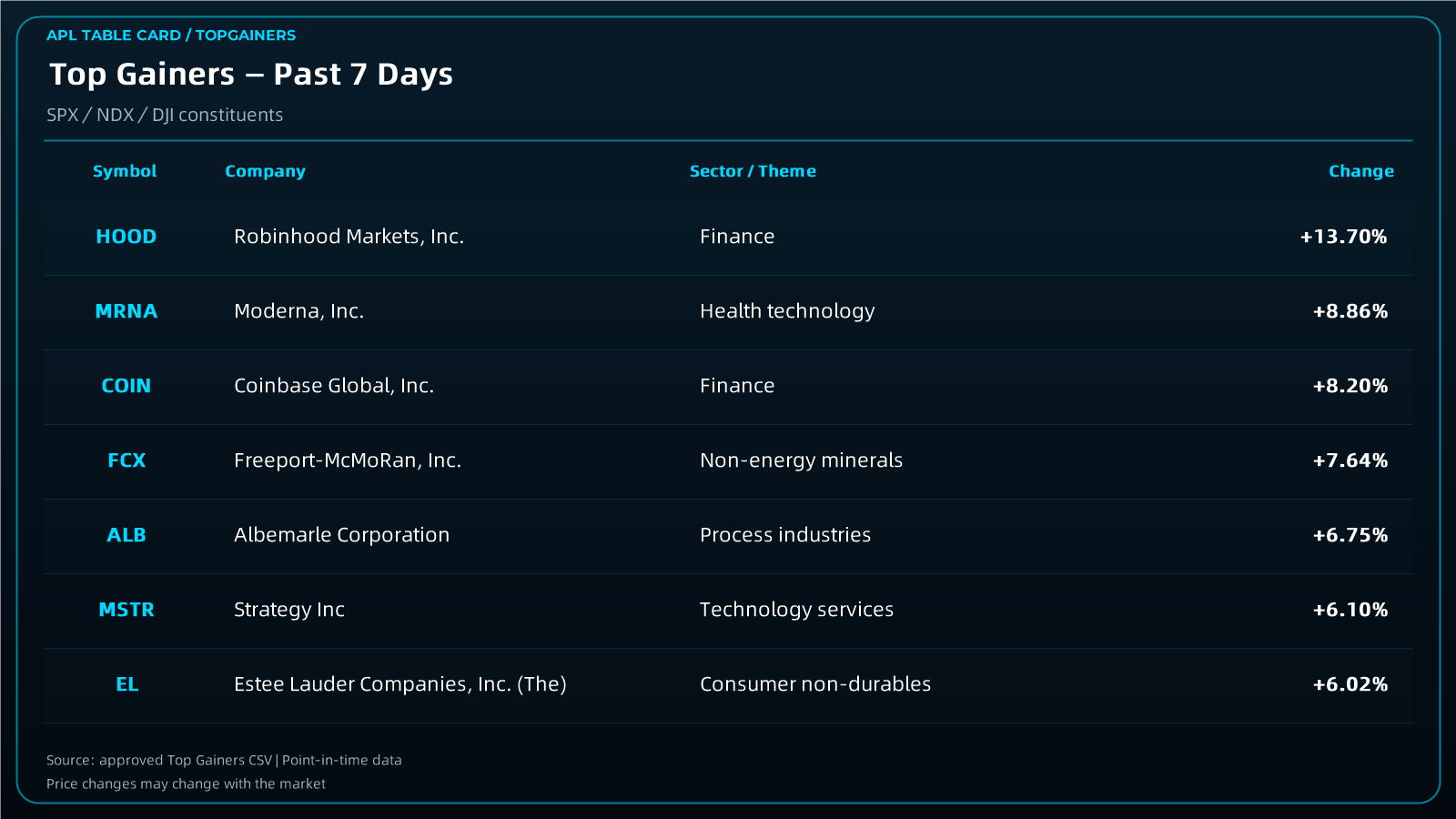
Task: Select the +8.20% change value
Action: pyautogui.click(x=1350, y=386)
